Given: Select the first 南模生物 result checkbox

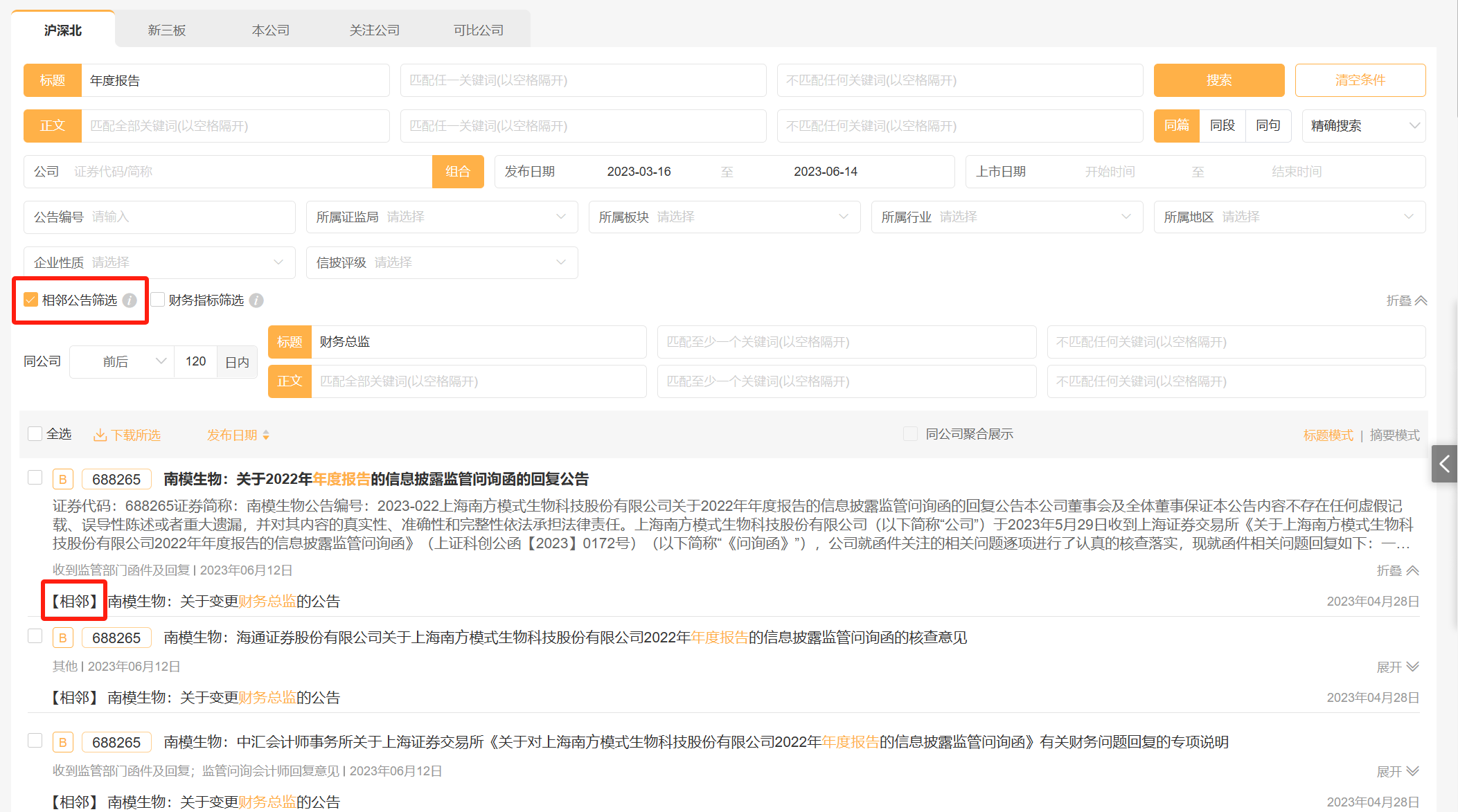Looking at the screenshot, I should [35, 478].
